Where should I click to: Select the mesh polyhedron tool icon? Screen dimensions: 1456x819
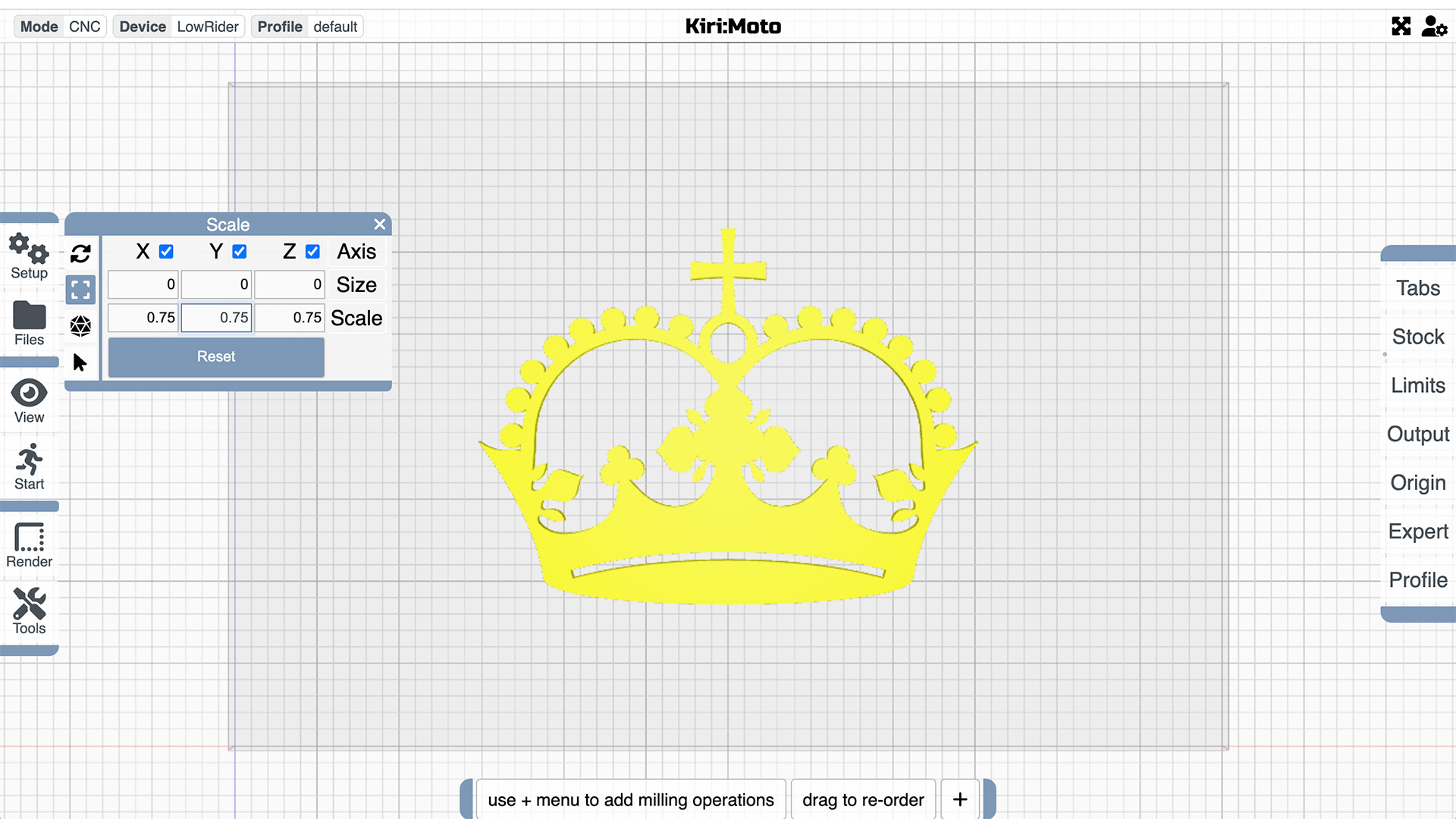point(80,326)
